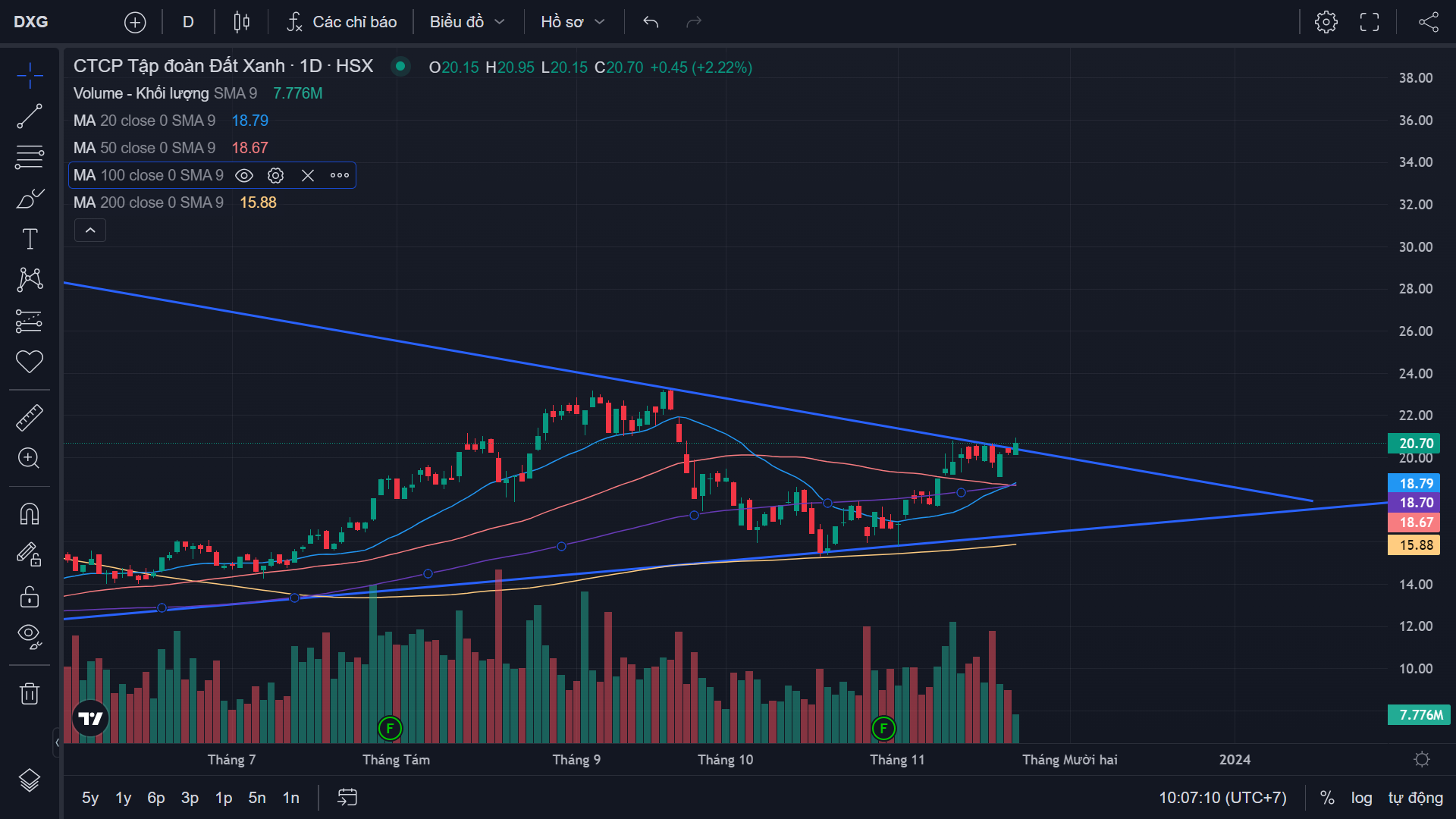Expand the Hồ sơ dropdown
1456x819 pixels.
coord(573,22)
